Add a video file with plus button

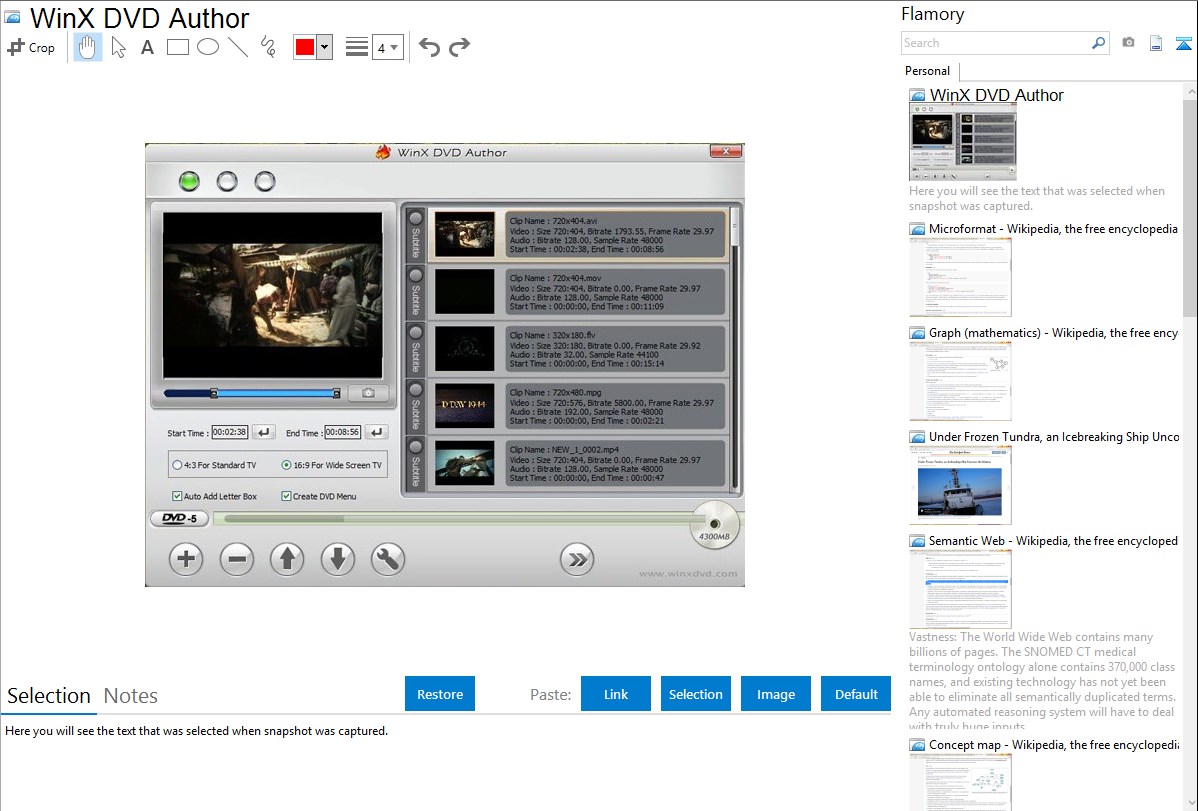[186, 559]
